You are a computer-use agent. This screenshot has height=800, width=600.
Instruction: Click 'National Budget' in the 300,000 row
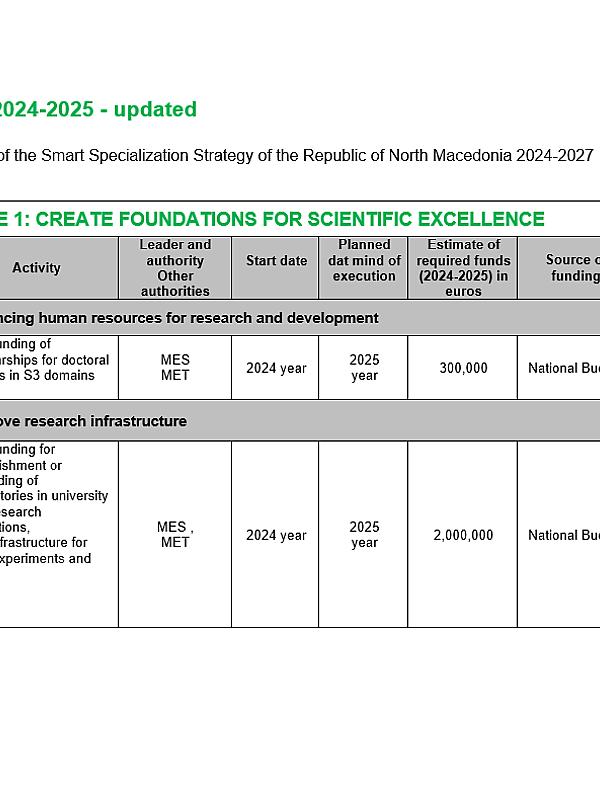point(560,368)
